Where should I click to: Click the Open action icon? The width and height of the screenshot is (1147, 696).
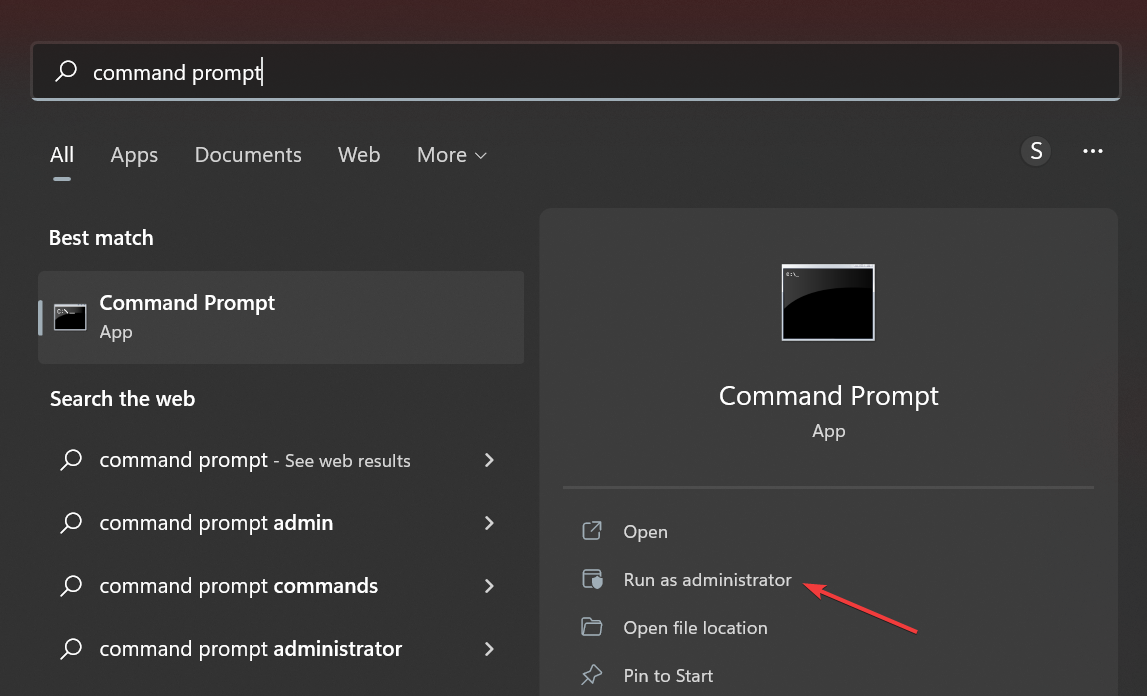coord(592,531)
